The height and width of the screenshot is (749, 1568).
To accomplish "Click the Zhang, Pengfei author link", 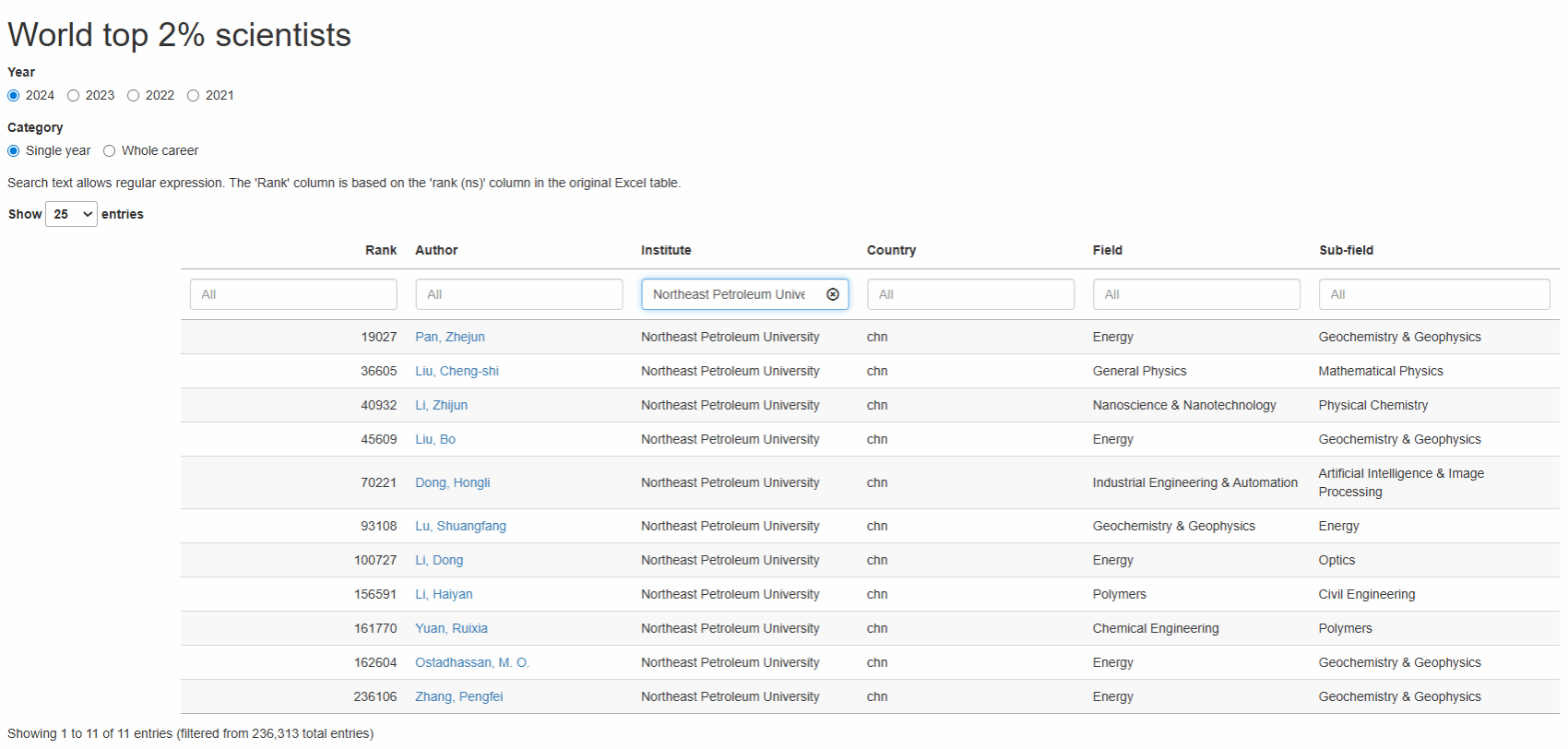I will click(x=458, y=696).
